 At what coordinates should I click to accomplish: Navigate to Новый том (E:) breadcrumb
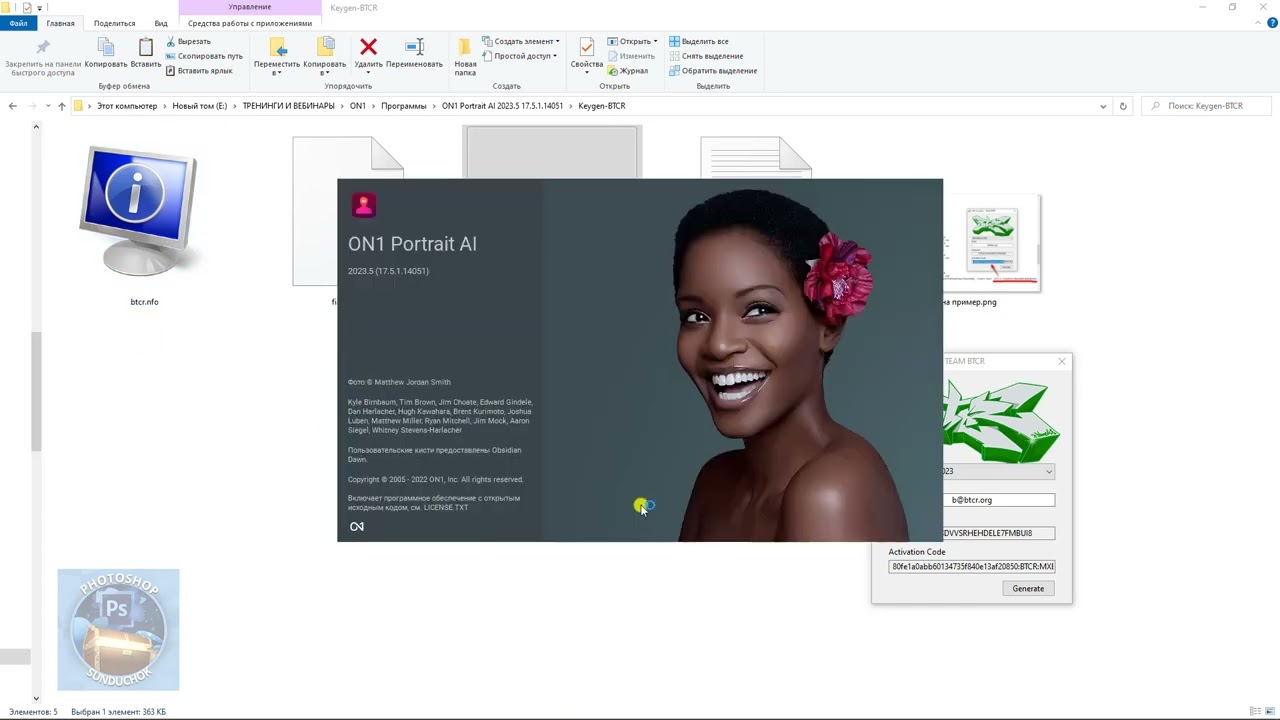tap(200, 106)
